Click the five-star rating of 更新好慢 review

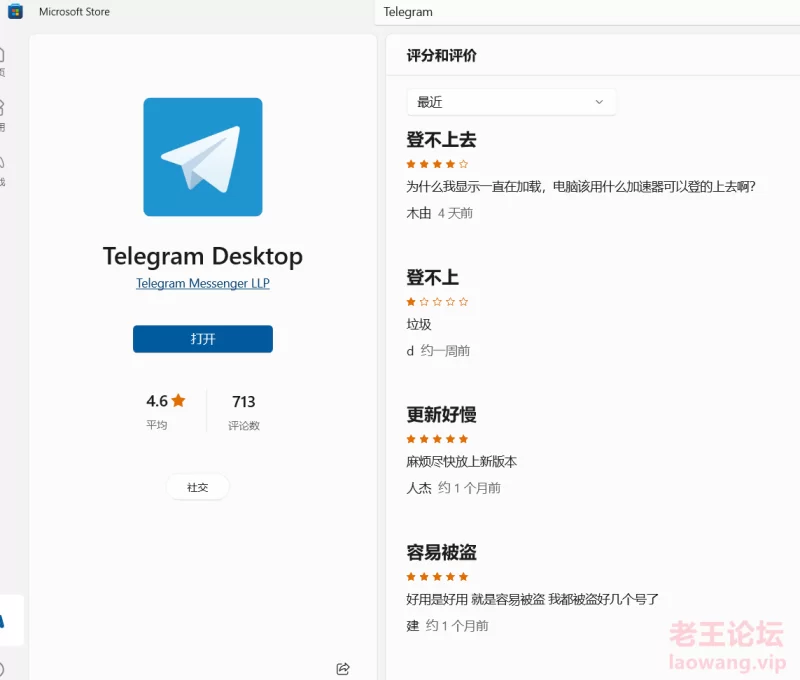(437, 439)
